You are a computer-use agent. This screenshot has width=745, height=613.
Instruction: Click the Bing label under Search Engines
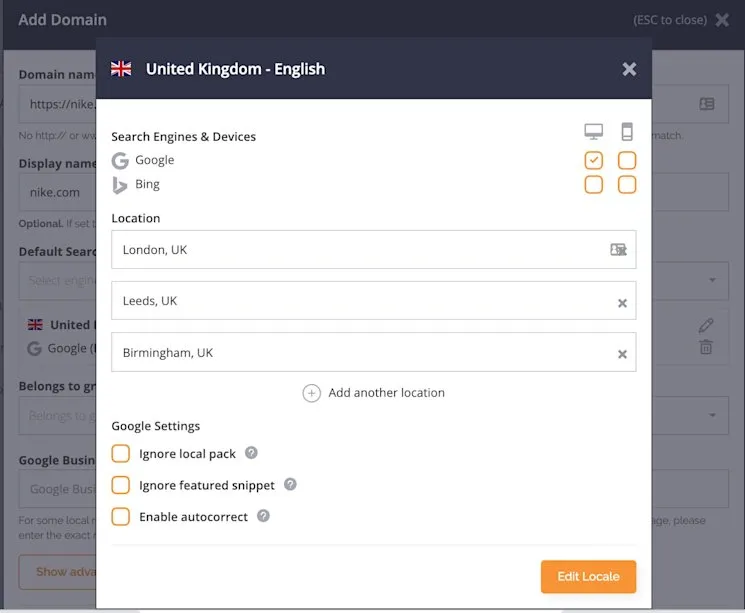(147, 184)
